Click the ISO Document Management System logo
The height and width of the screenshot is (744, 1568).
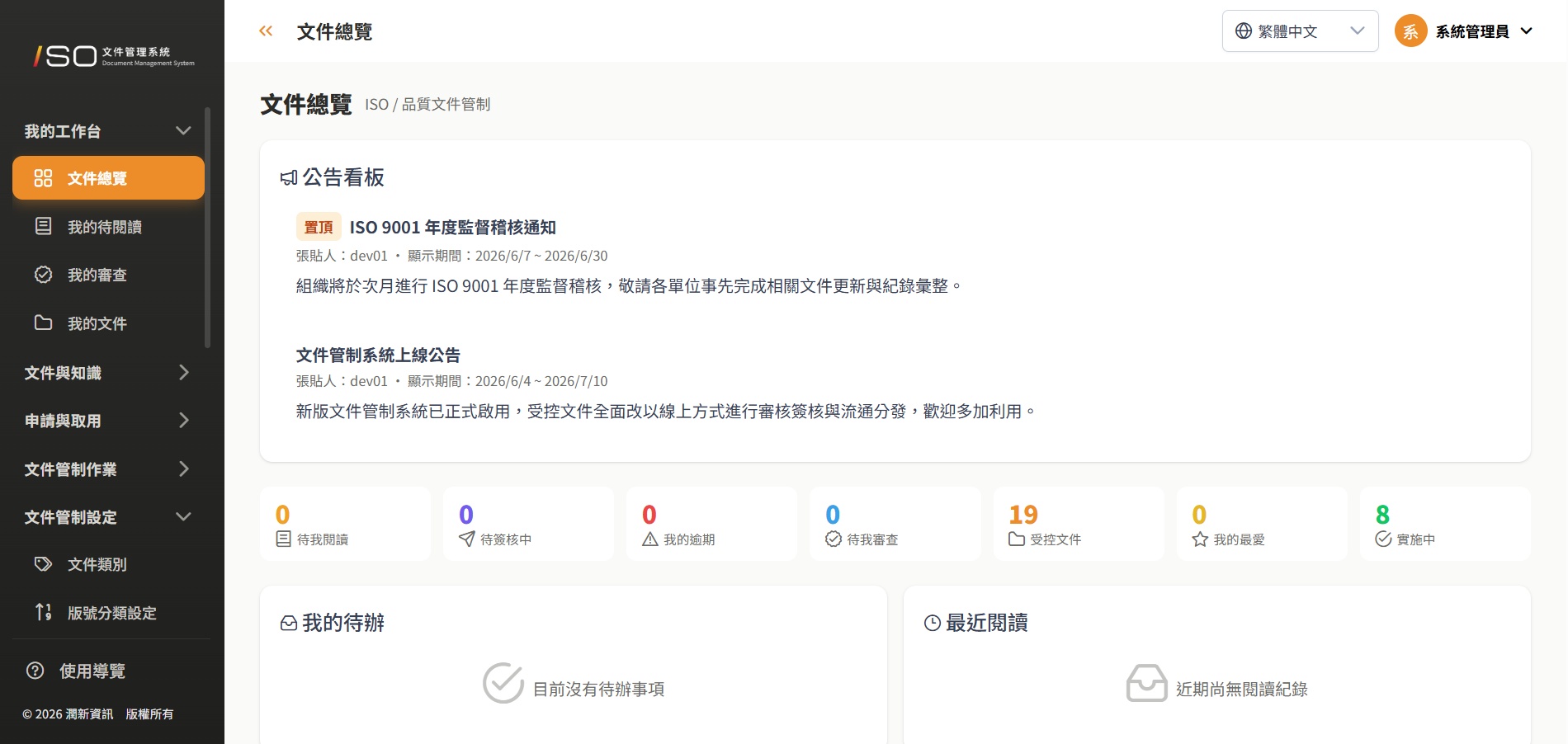pos(114,56)
